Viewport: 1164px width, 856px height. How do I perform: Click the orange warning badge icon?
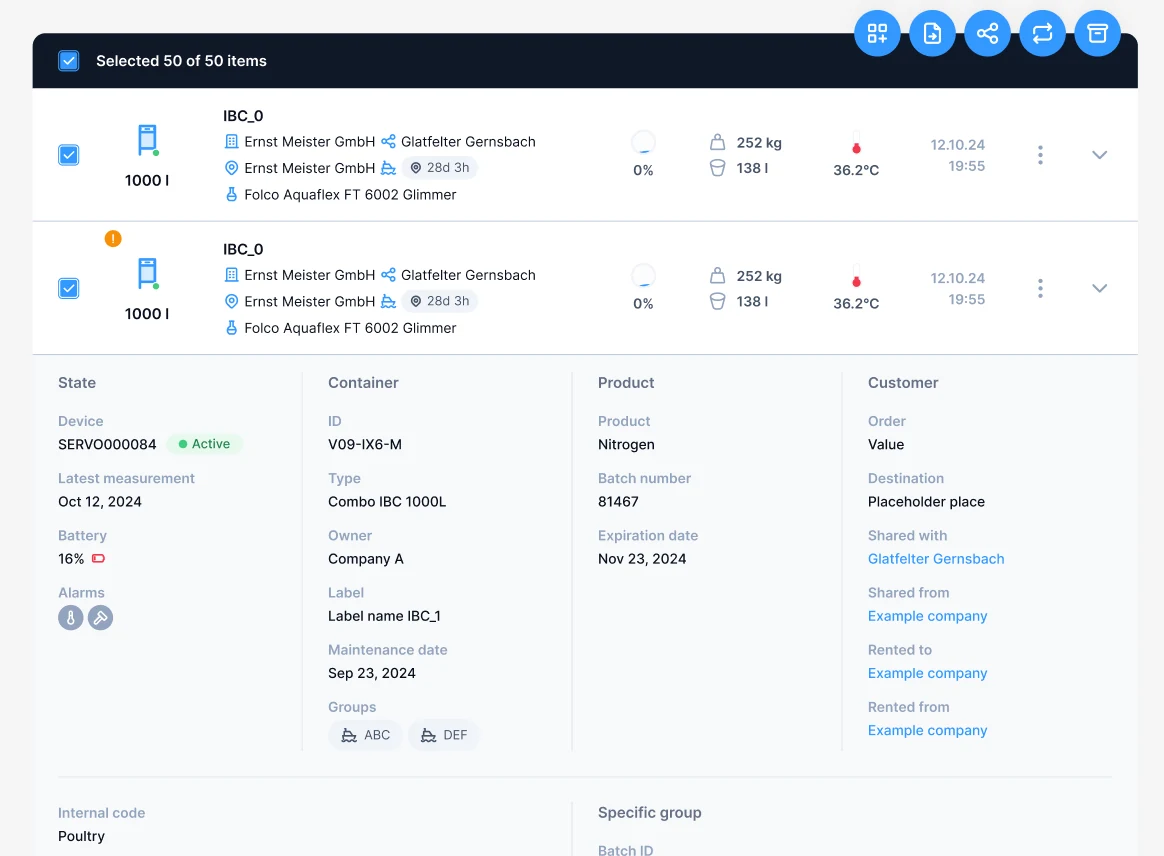(113, 238)
